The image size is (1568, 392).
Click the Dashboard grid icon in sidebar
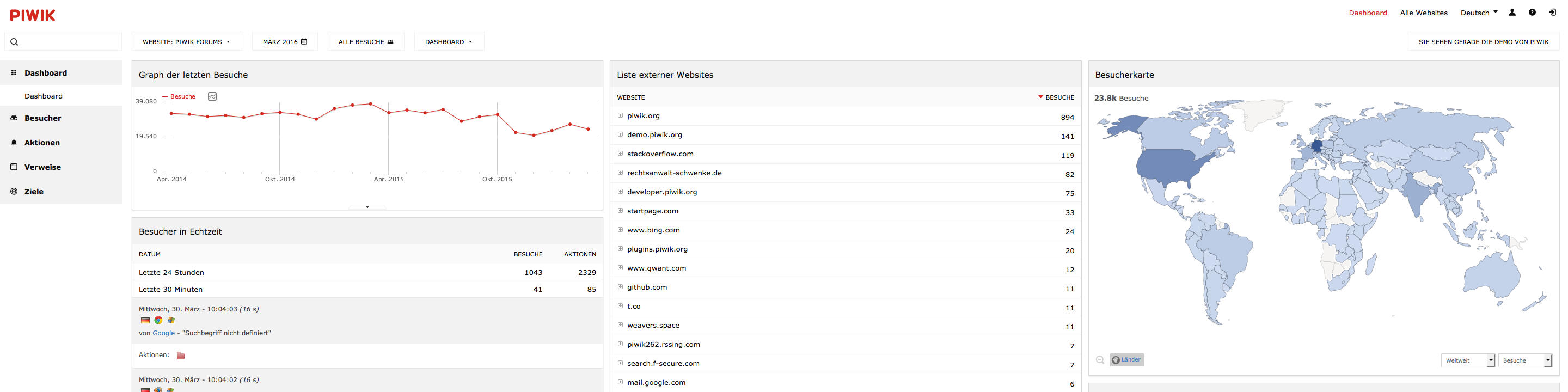pos(14,73)
